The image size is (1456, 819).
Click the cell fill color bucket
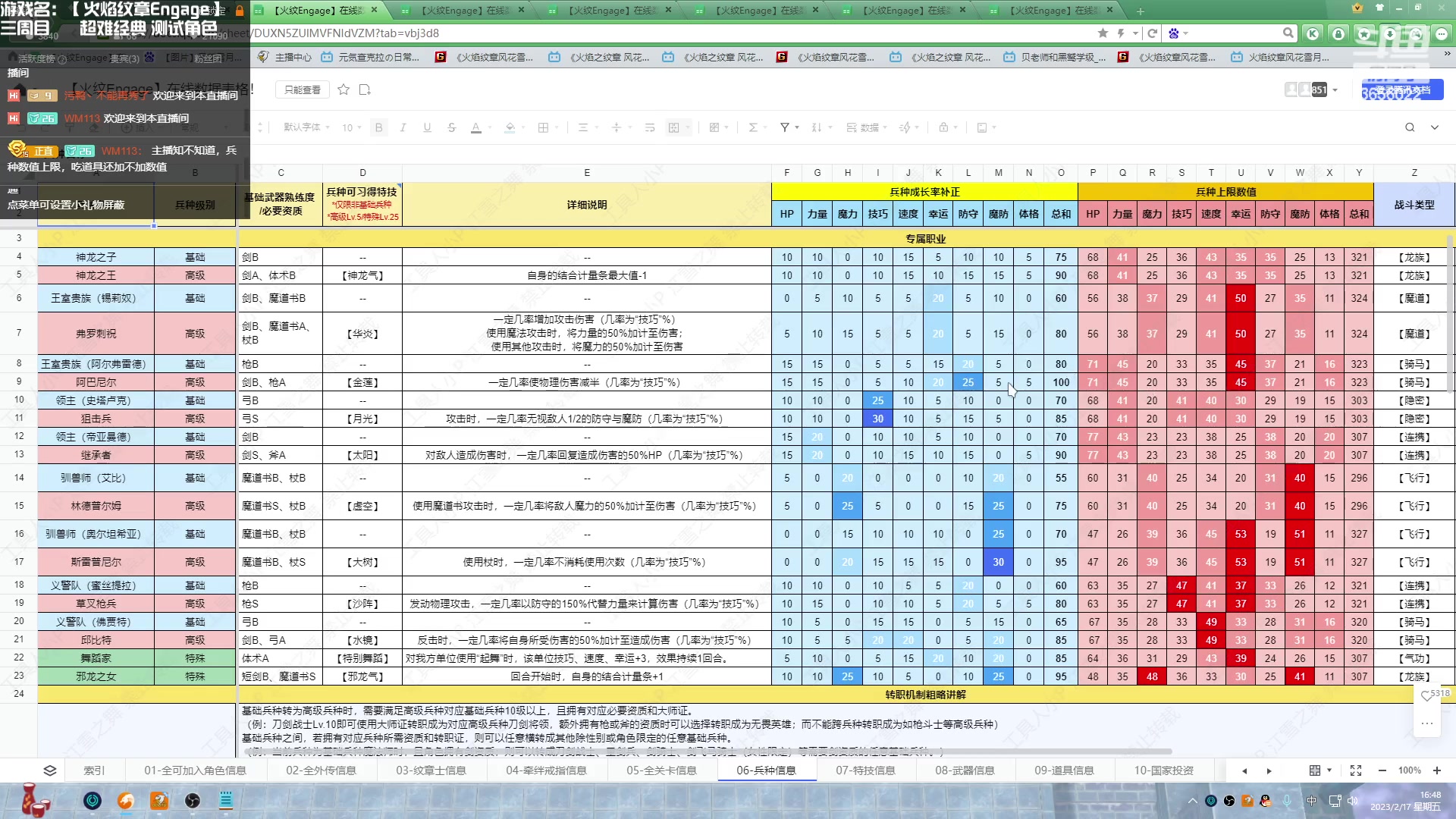pos(510,127)
